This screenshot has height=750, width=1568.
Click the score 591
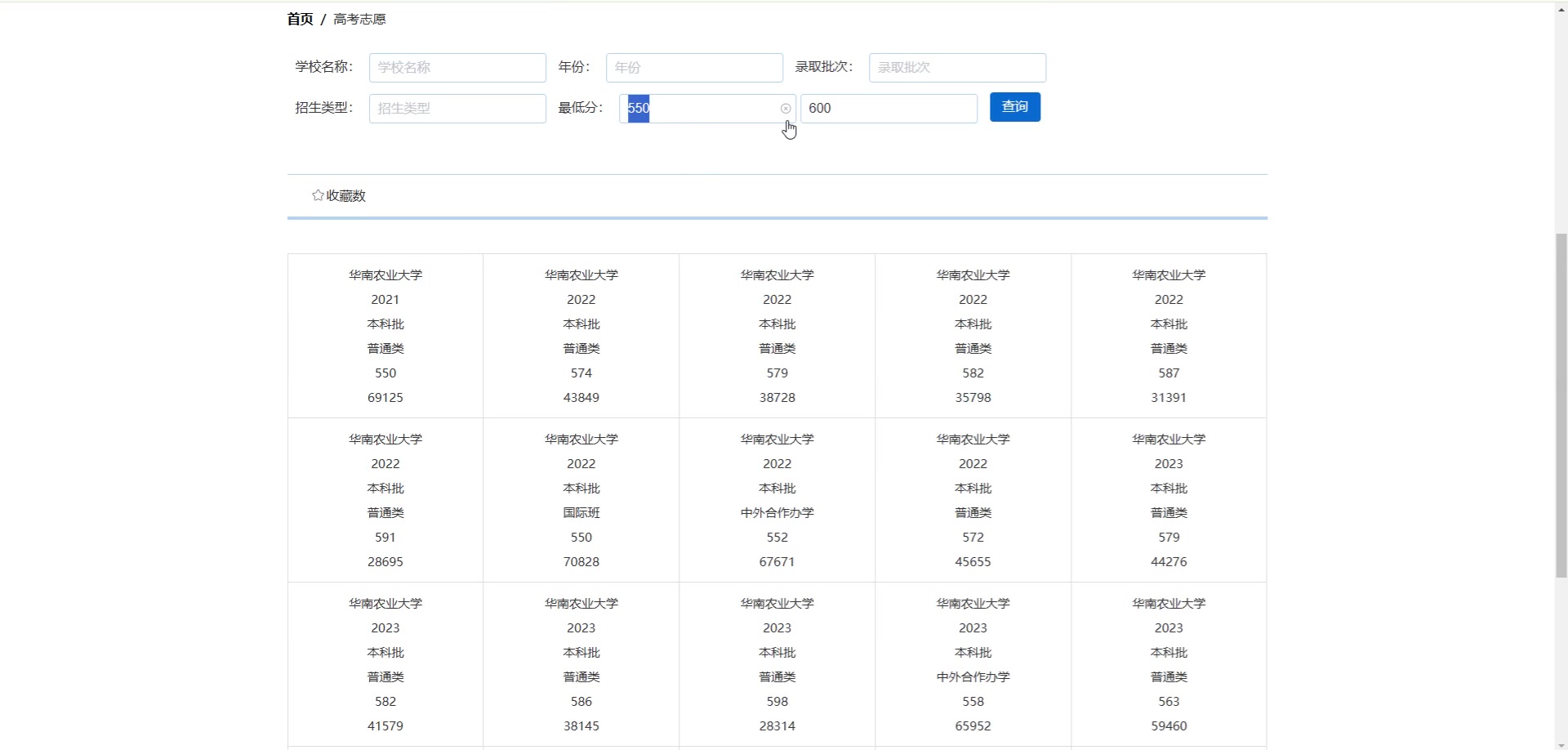click(x=385, y=538)
